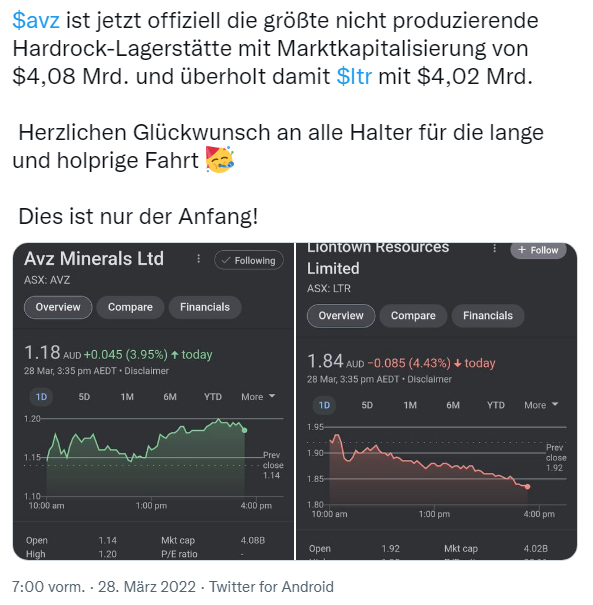Select the YTD range on the LTR chart

(495, 405)
